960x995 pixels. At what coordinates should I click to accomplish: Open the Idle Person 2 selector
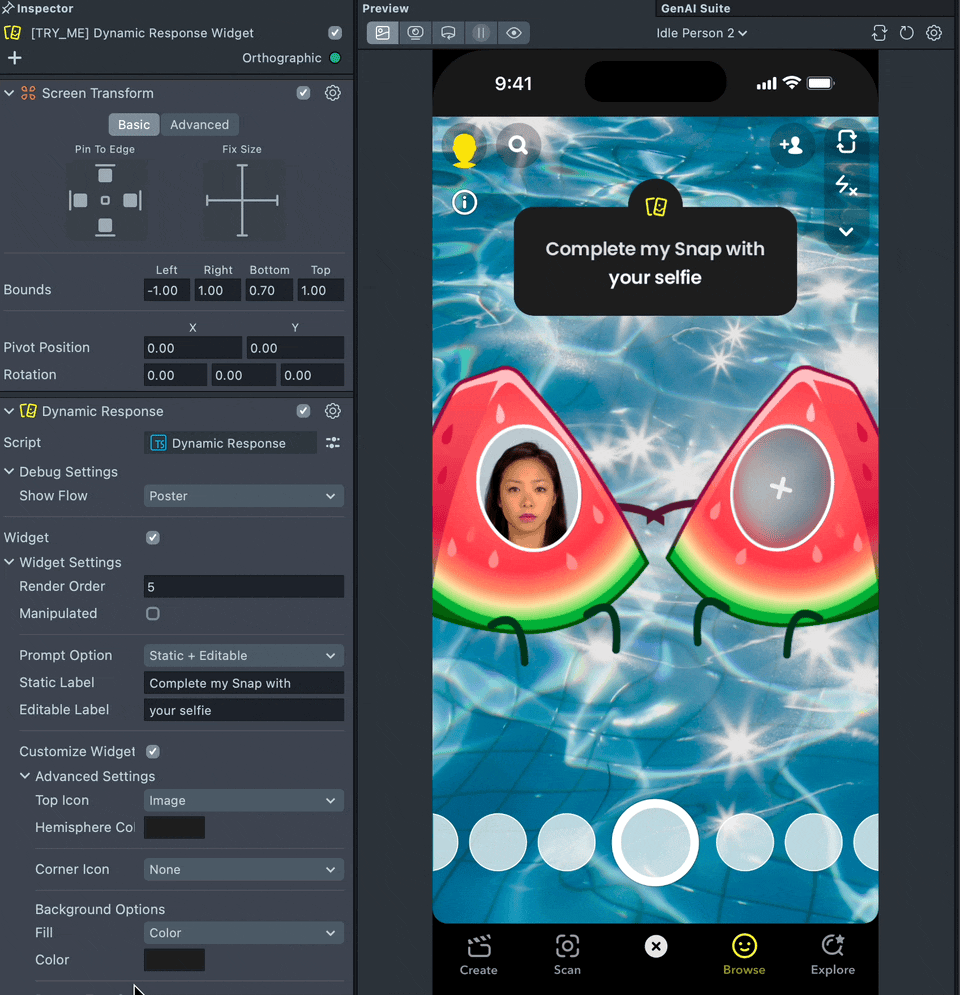point(702,33)
